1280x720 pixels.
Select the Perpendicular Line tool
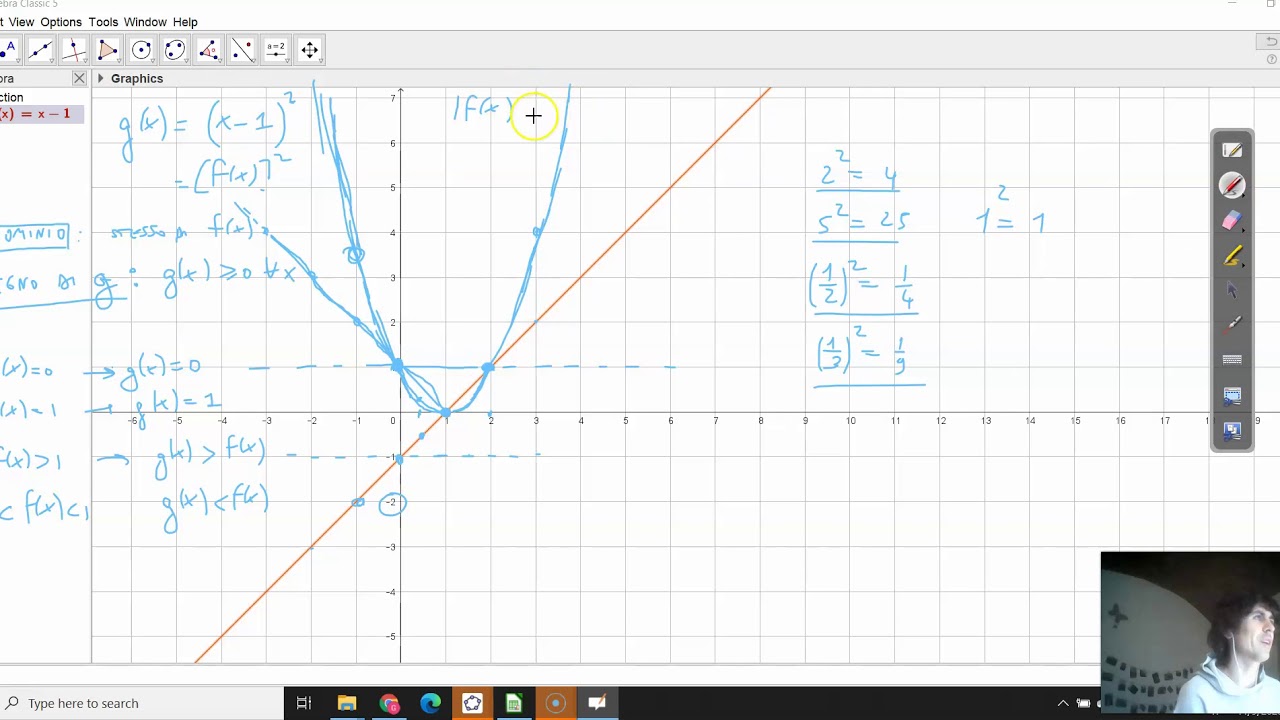click(73, 49)
